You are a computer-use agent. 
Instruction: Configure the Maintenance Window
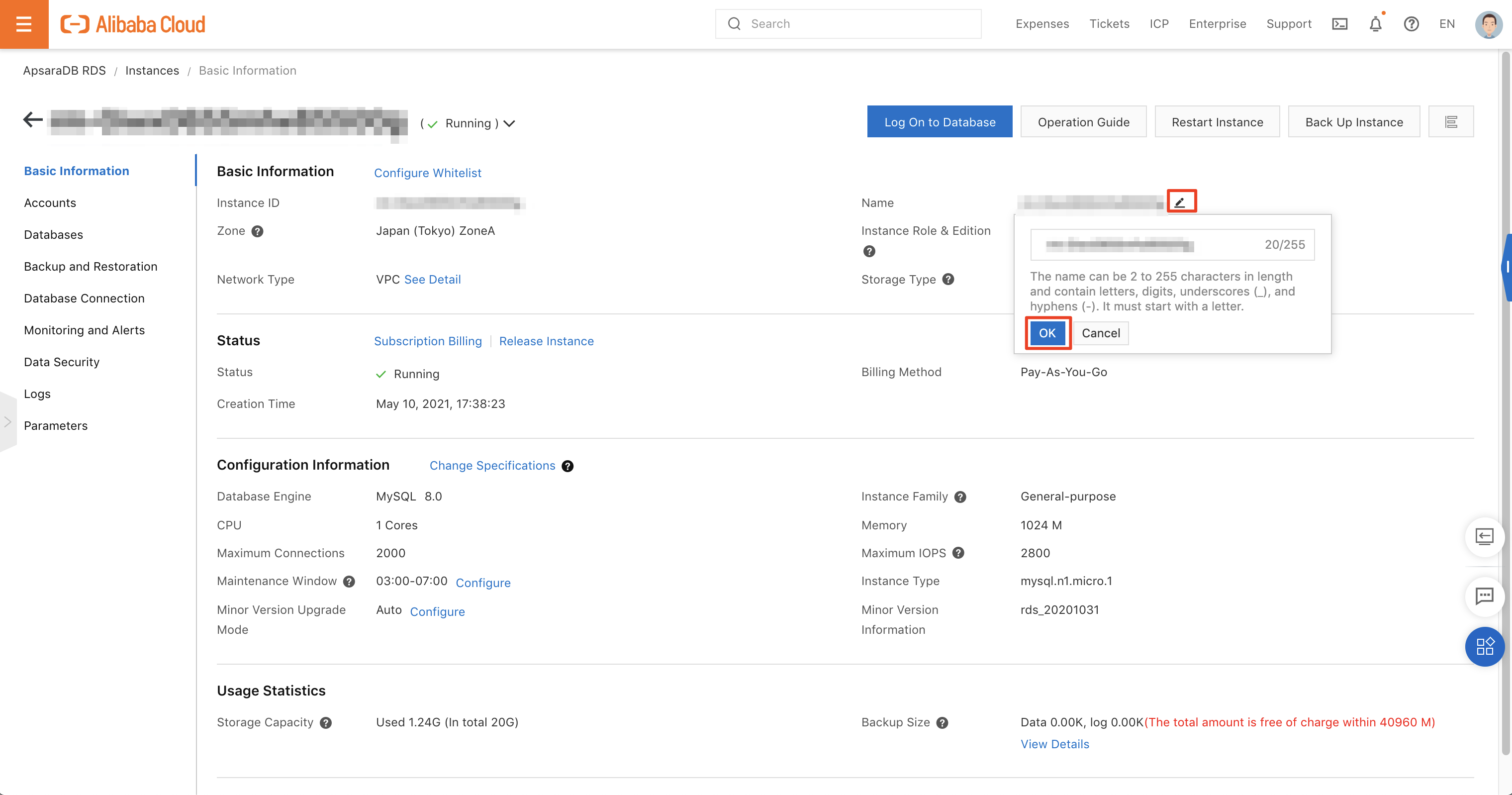(482, 583)
